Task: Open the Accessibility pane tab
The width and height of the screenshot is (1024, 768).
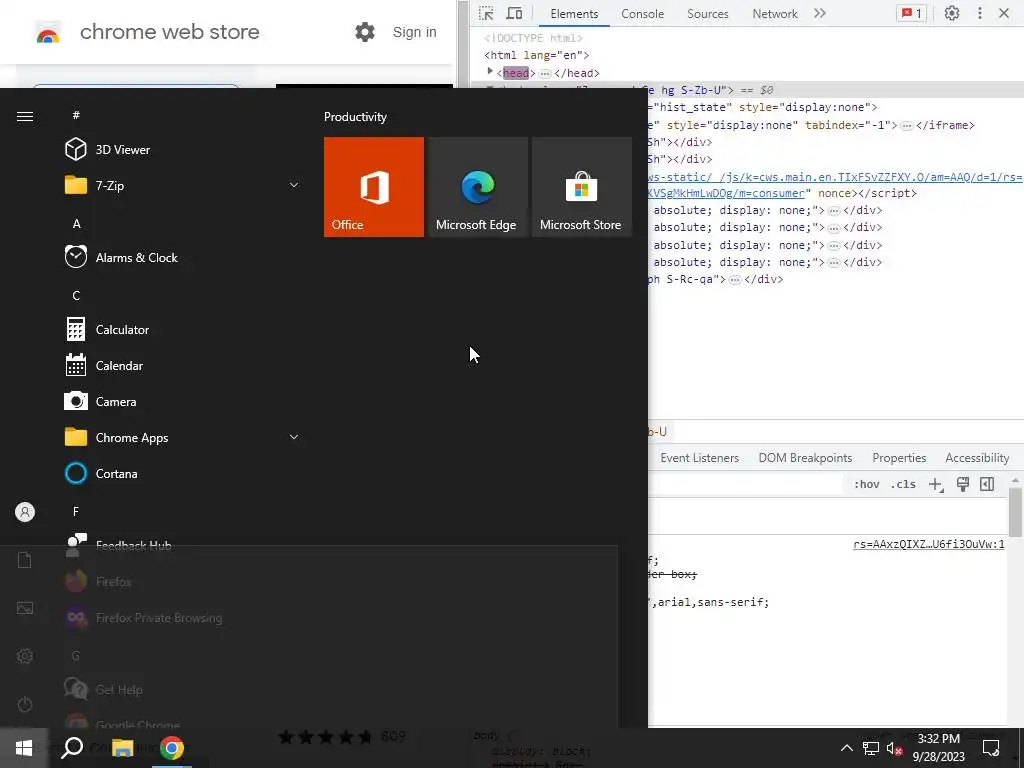Action: pyautogui.click(x=977, y=458)
